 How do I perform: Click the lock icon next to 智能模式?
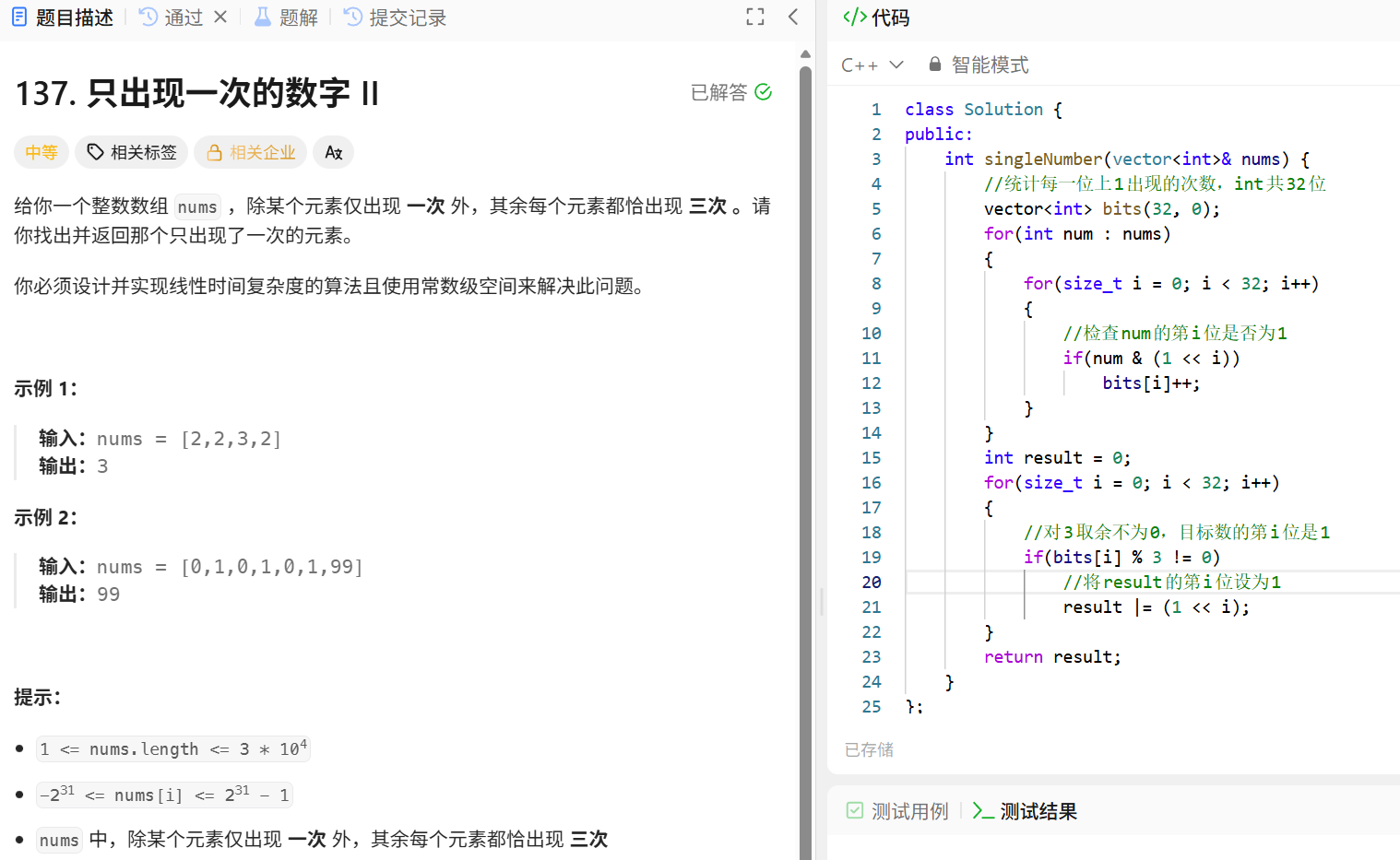934,64
